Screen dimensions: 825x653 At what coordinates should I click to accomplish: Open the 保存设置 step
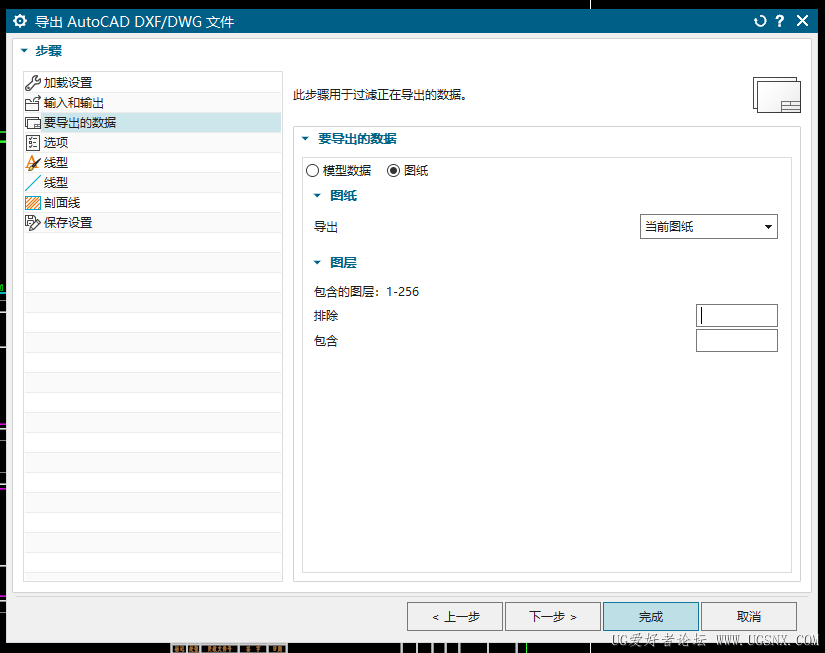click(x=153, y=223)
